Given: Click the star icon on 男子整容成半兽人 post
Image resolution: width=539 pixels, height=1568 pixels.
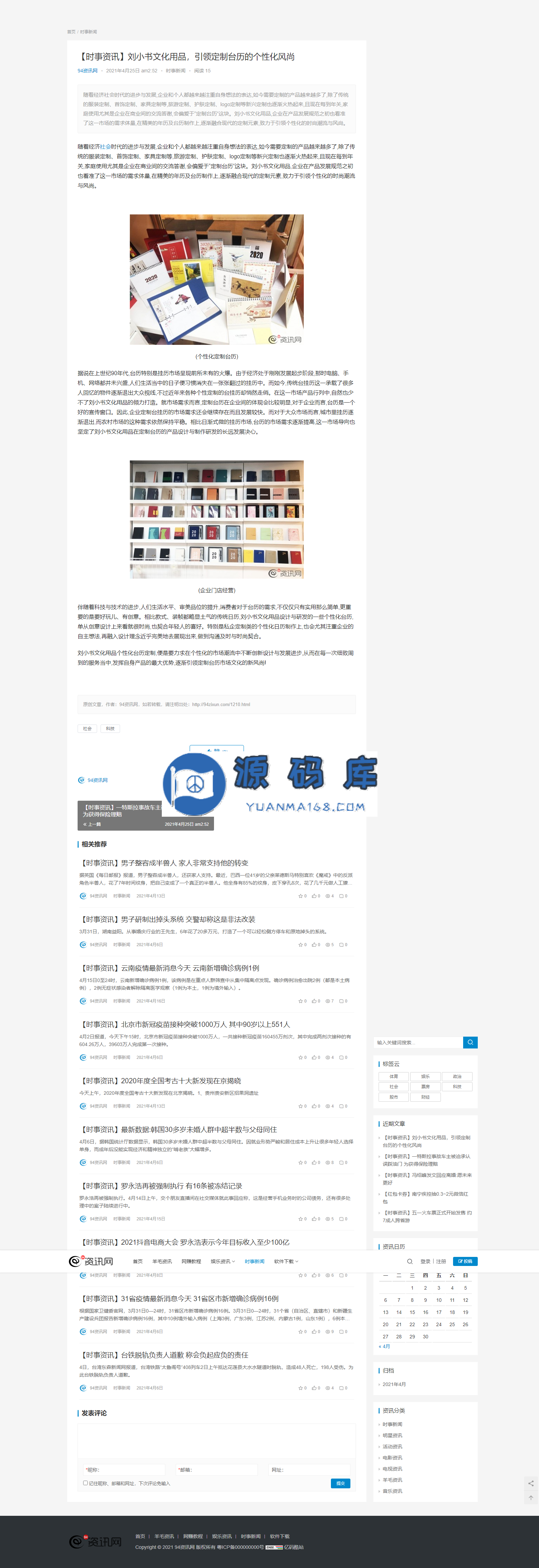Looking at the screenshot, I should click(300, 896).
